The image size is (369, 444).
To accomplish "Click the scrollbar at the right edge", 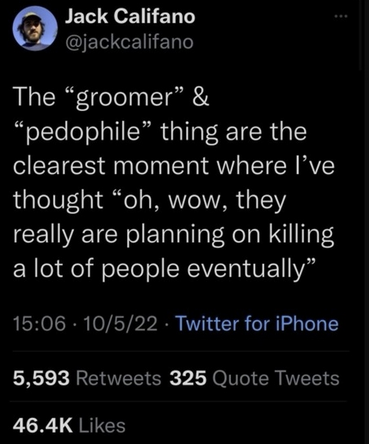I will point(361,35).
